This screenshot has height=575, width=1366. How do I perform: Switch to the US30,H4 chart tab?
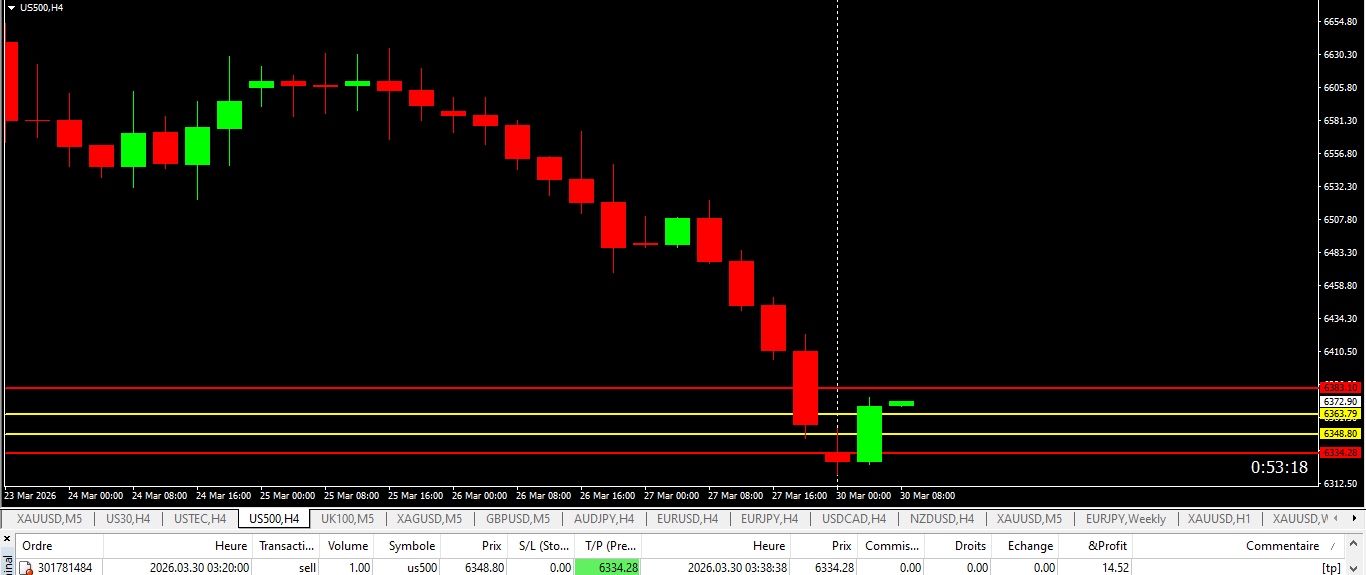128,519
